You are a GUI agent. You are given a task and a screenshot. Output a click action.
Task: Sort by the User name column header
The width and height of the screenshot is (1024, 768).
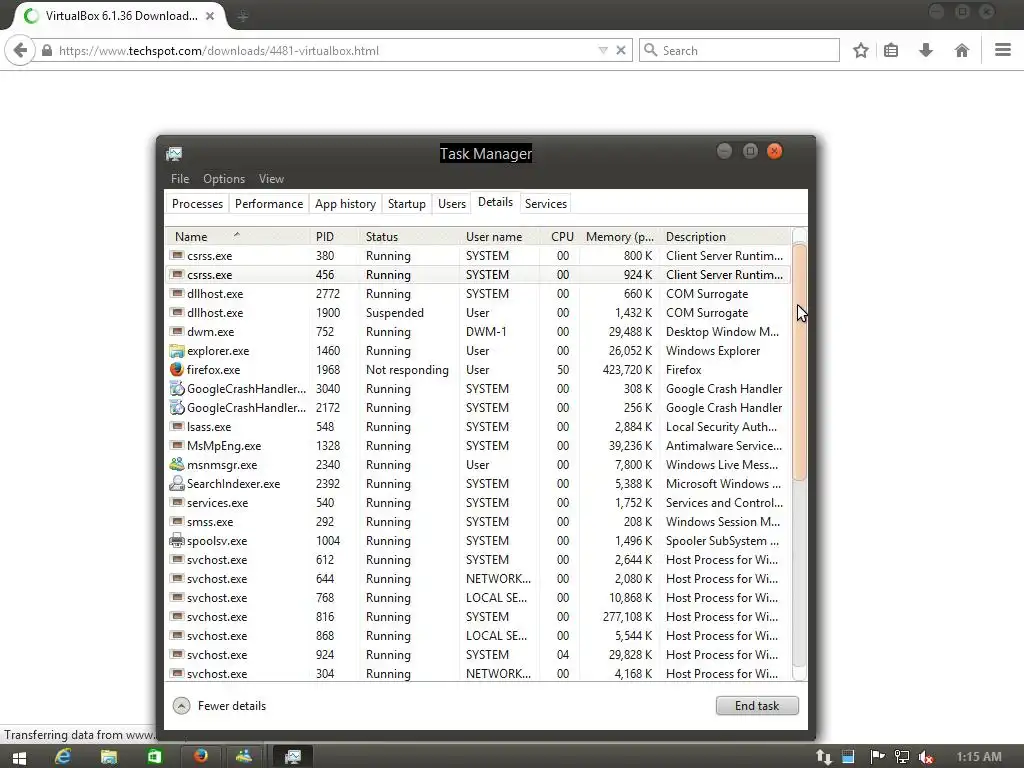coord(500,236)
